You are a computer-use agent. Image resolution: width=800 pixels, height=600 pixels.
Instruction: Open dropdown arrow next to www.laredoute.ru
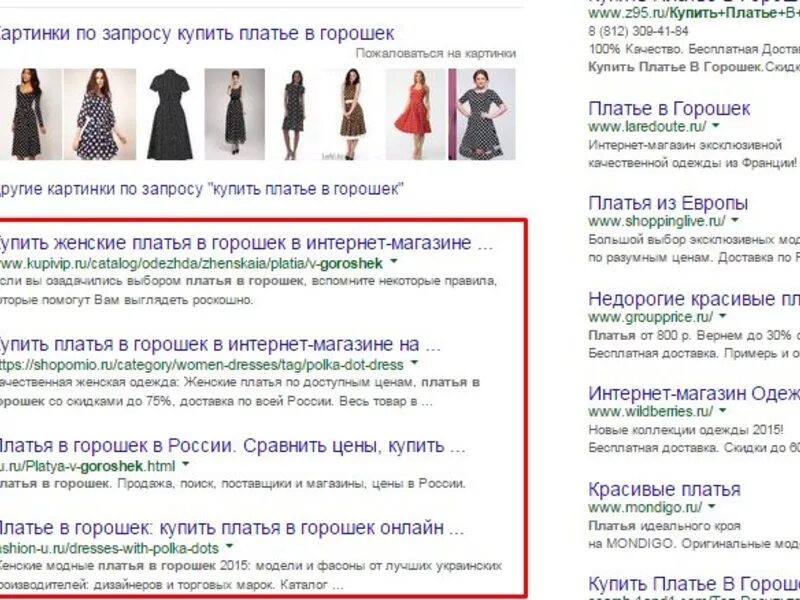[x=716, y=125]
